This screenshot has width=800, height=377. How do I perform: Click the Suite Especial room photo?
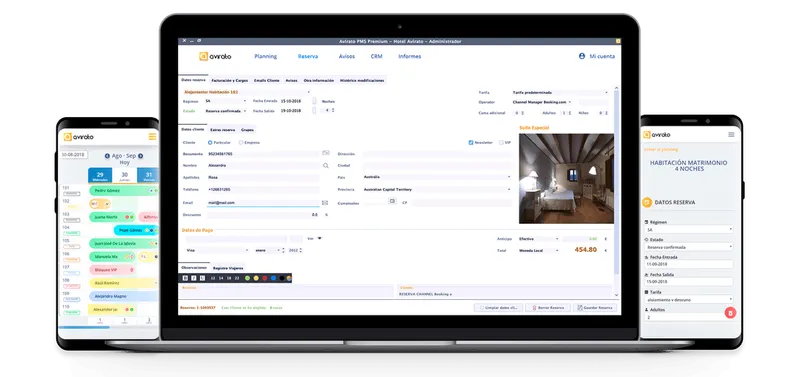click(x=566, y=179)
